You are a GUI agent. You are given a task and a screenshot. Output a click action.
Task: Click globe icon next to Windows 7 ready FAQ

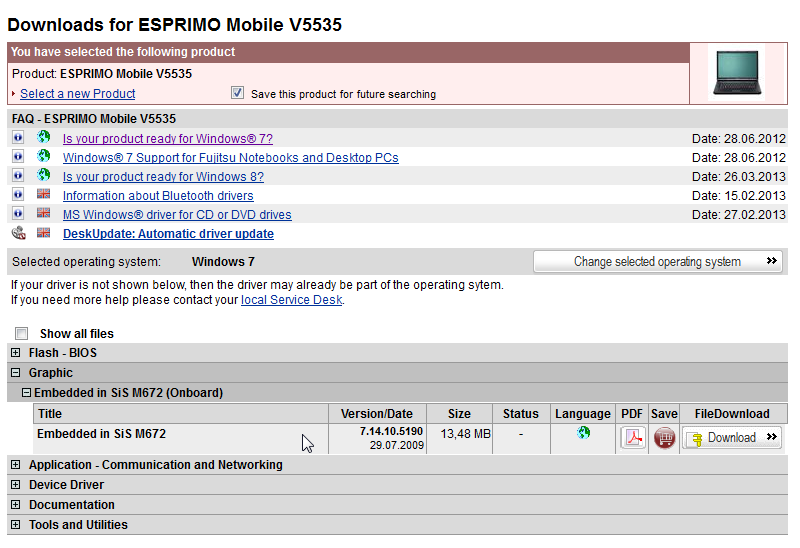pos(44,137)
